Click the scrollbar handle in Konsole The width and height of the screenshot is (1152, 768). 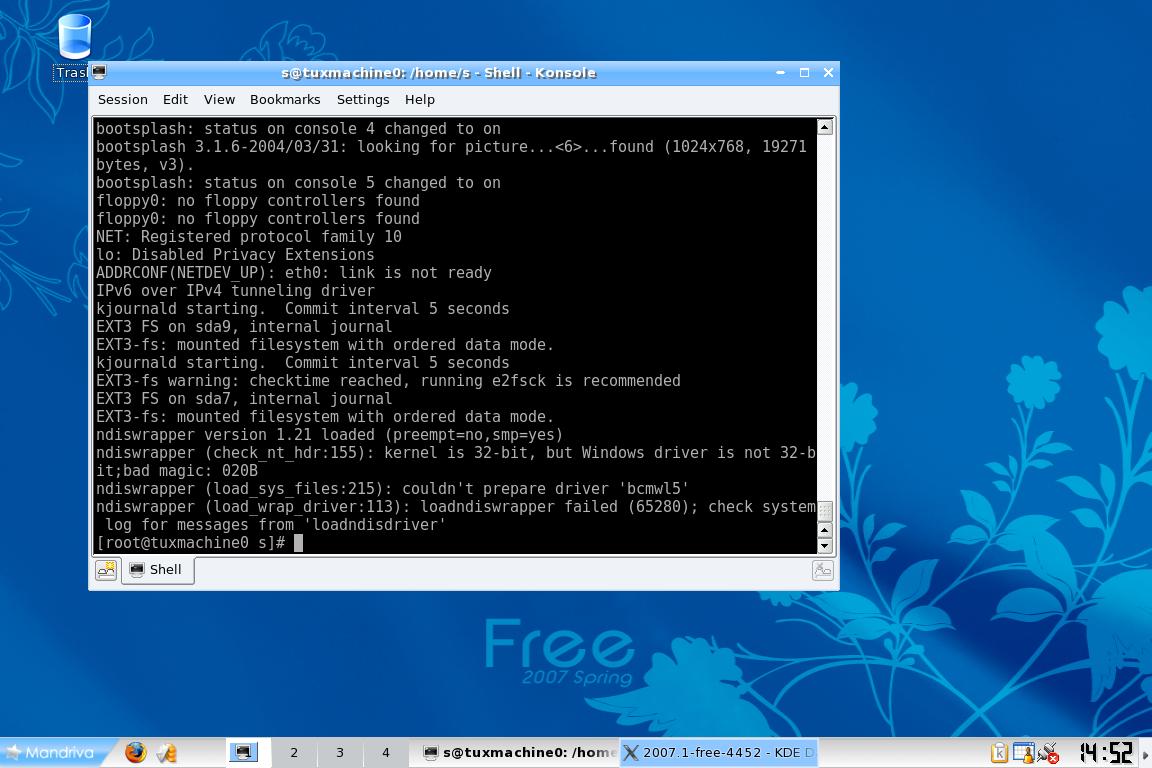825,511
